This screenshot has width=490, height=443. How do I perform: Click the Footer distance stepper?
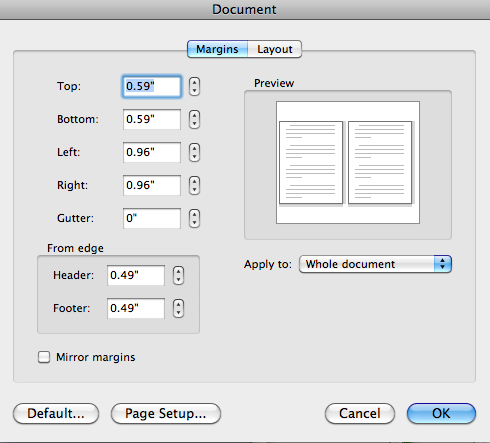178,309
